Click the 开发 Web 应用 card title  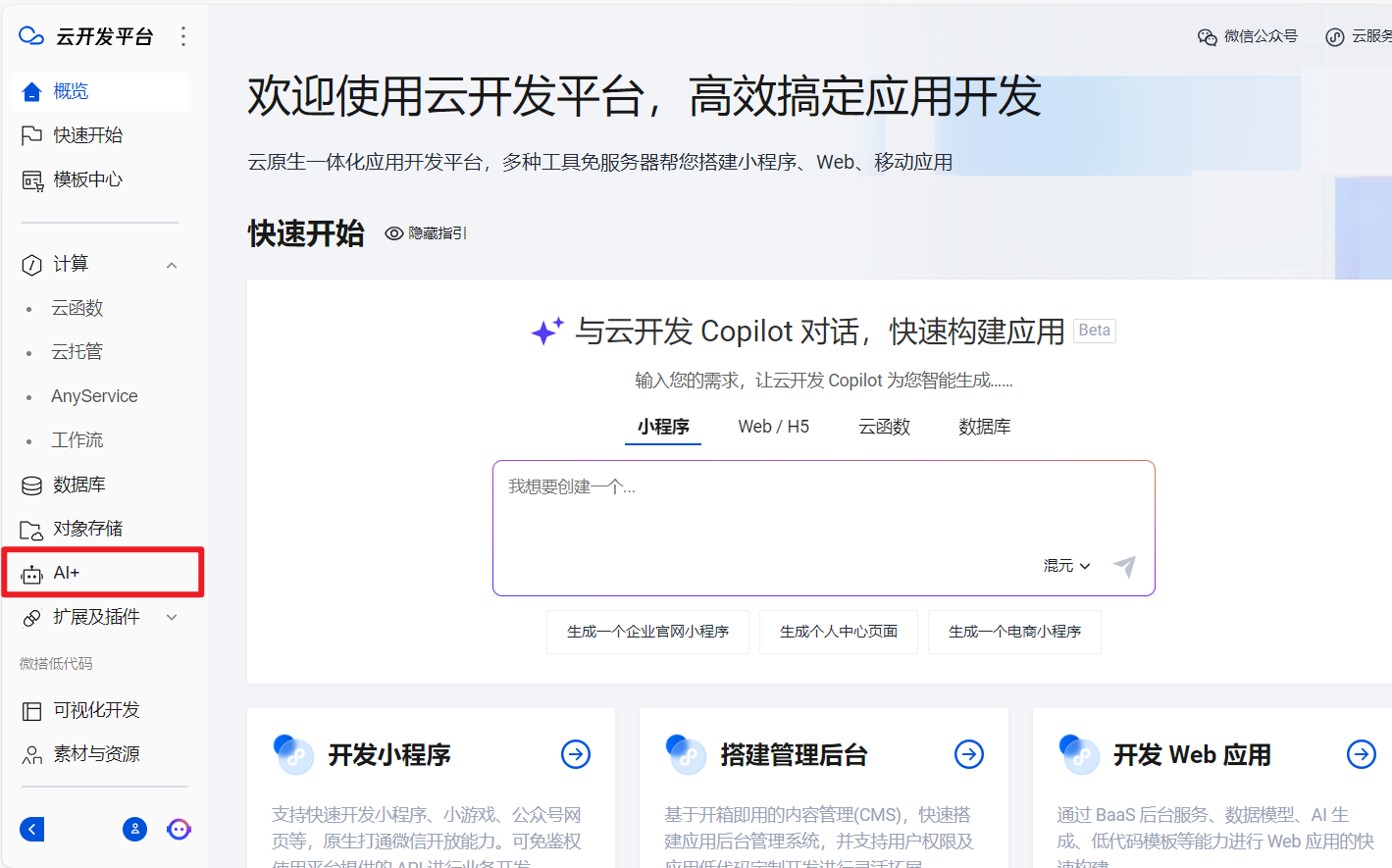pos(1192,754)
